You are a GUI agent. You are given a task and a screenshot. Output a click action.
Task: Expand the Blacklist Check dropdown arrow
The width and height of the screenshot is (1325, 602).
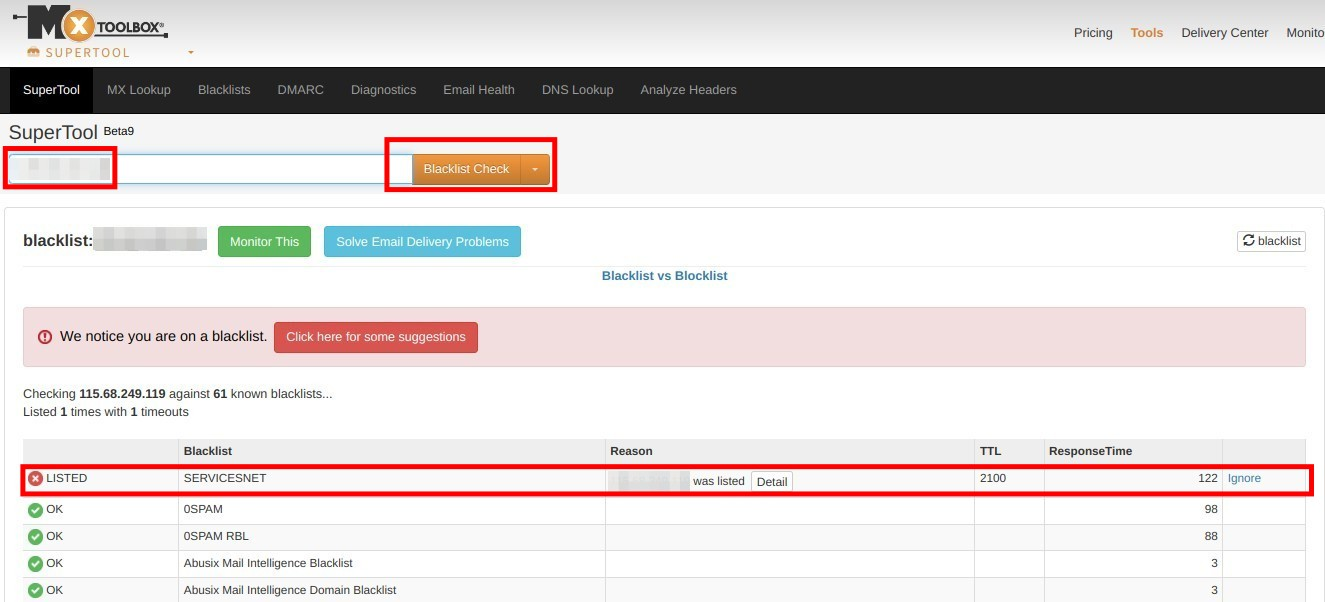pos(535,169)
